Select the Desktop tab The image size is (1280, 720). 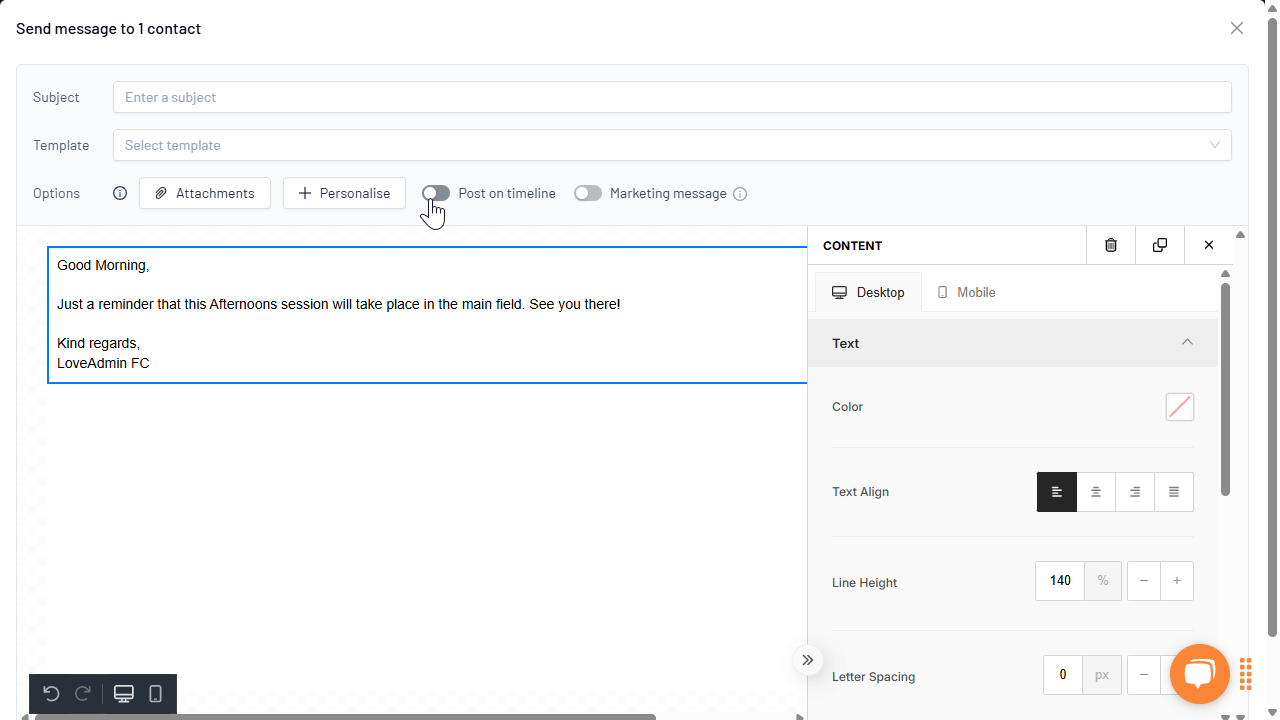pyautogui.click(x=868, y=292)
